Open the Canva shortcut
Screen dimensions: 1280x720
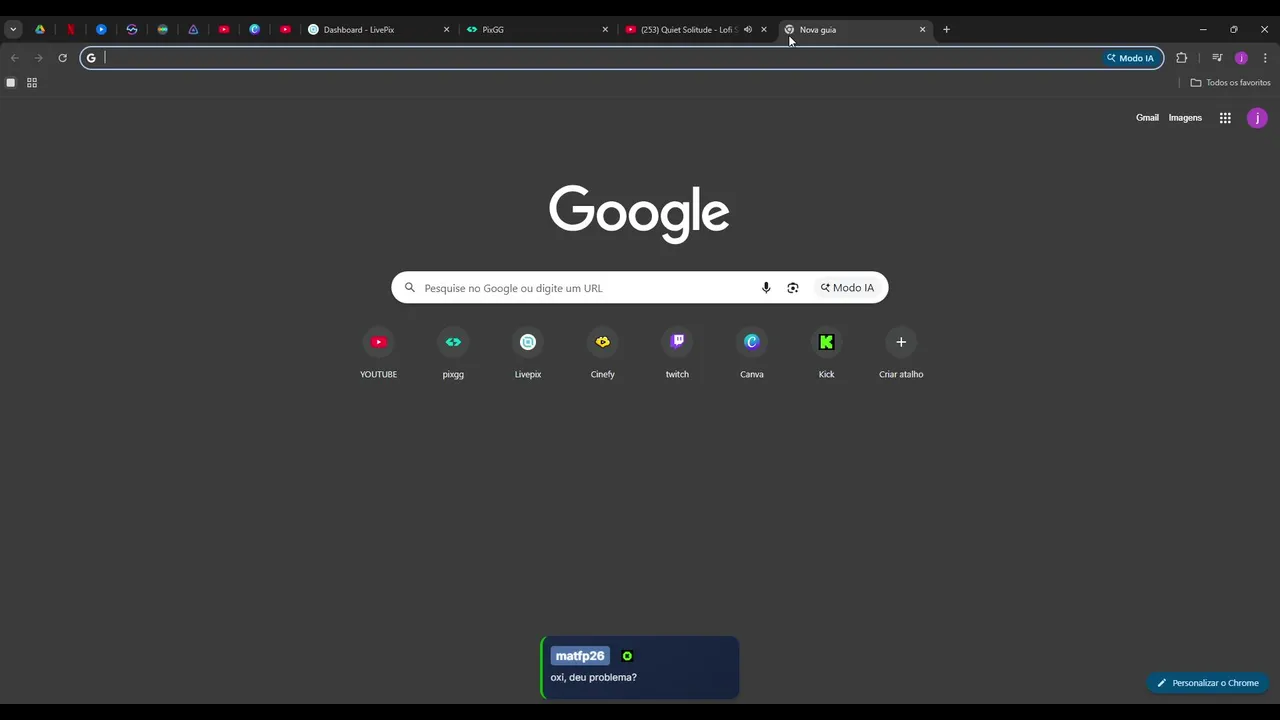pyautogui.click(x=752, y=355)
